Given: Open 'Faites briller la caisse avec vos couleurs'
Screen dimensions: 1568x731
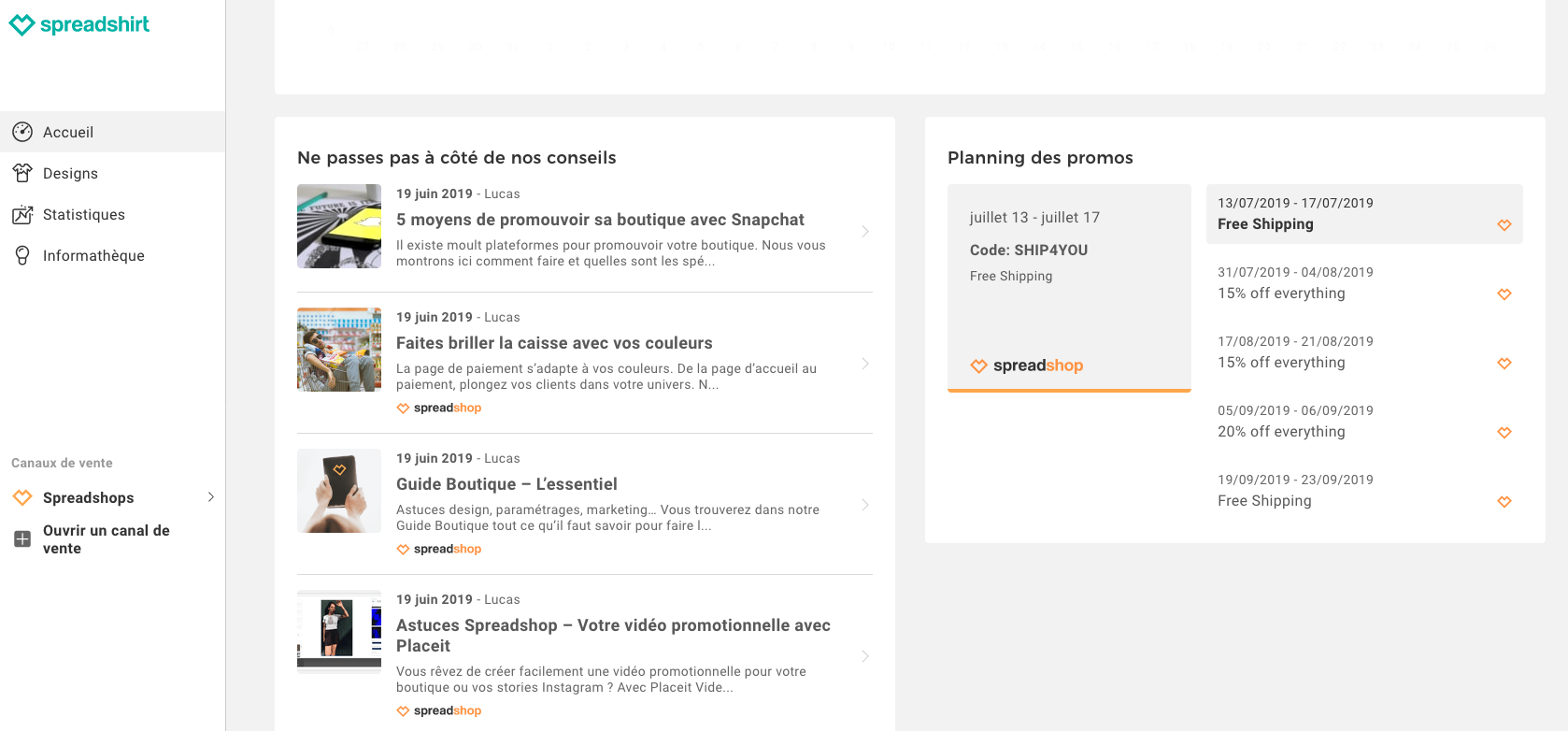Looking at the screenshot, I should (x=554, y=343).
